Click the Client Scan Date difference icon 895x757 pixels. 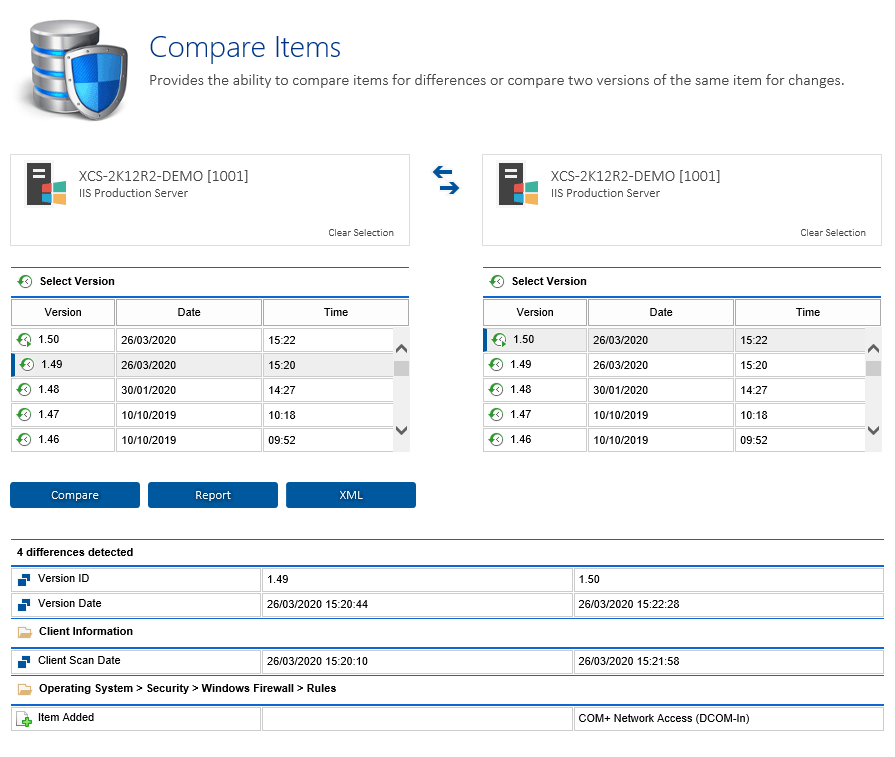pos(24,662)
